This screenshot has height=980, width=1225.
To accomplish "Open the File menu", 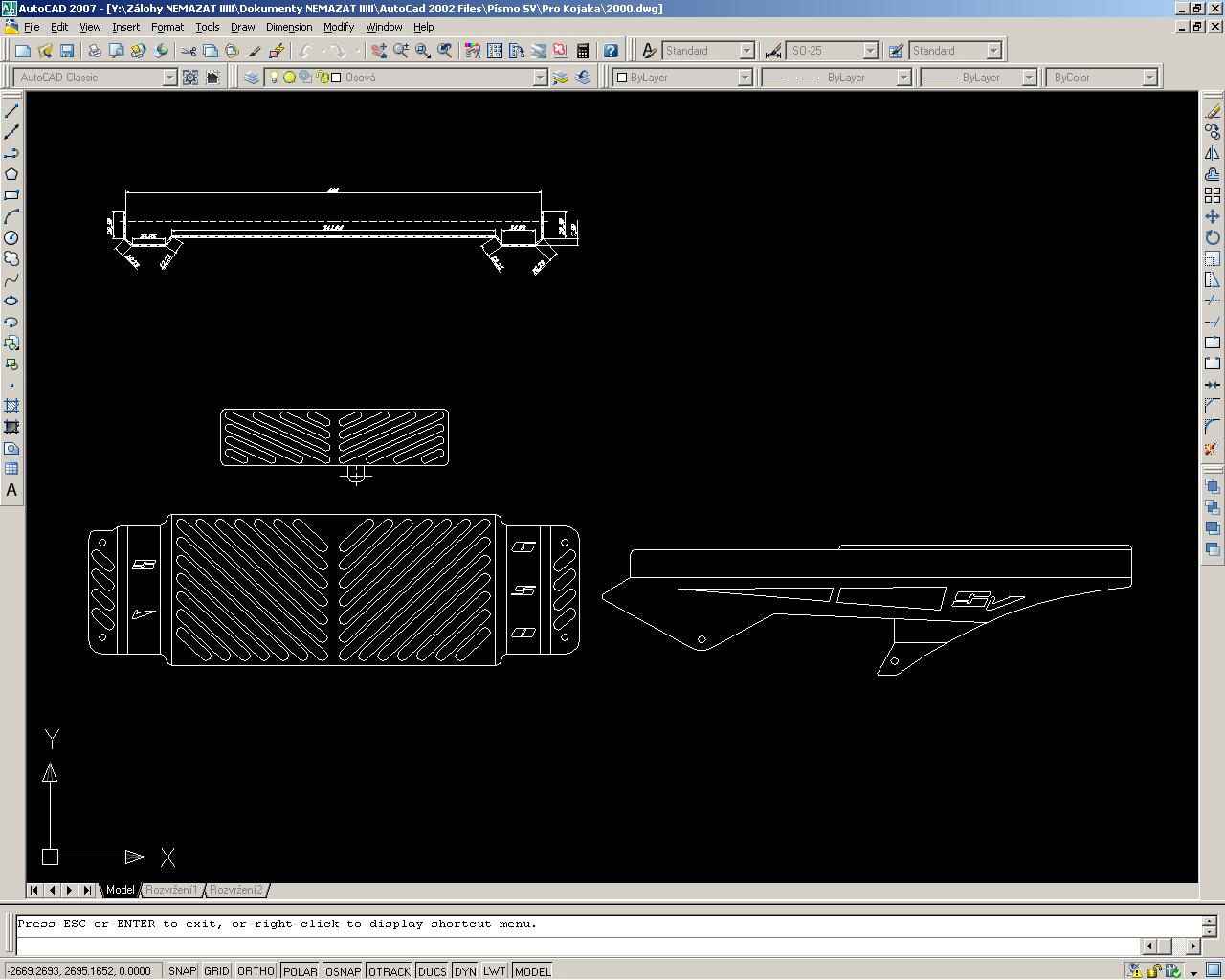I will [32, 27].
